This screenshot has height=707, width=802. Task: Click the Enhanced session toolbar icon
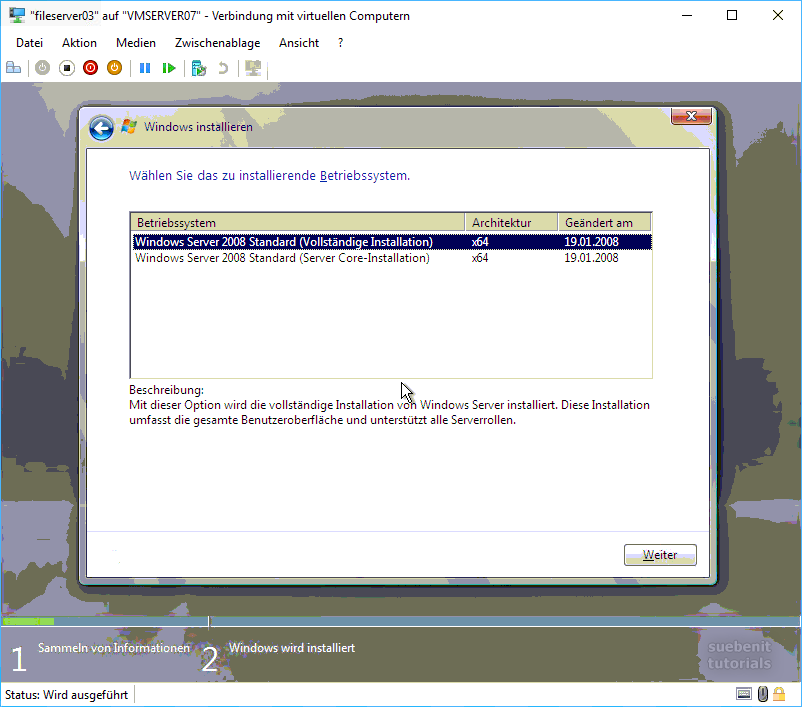(x=253, y=68)
